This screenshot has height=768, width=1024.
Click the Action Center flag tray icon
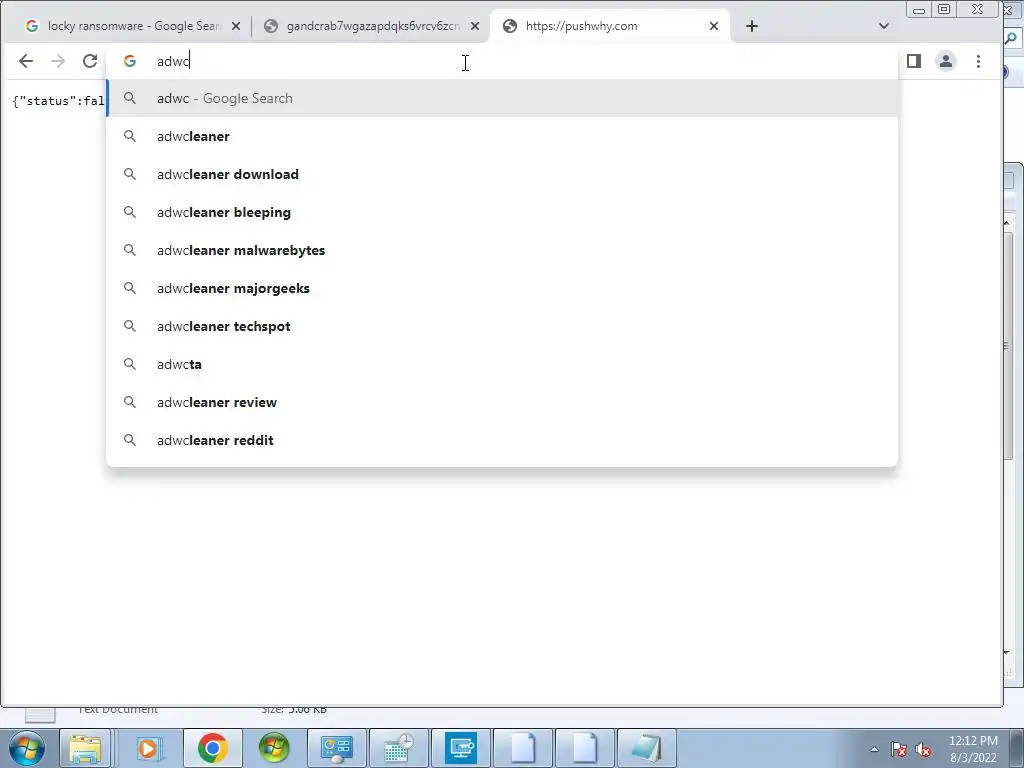pyautogui.click(x=899, y=749)
